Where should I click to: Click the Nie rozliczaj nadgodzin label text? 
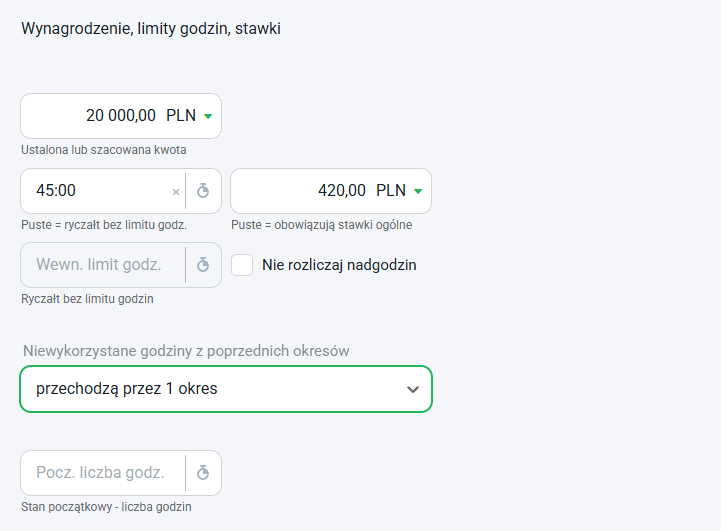(x=339, y=265)
